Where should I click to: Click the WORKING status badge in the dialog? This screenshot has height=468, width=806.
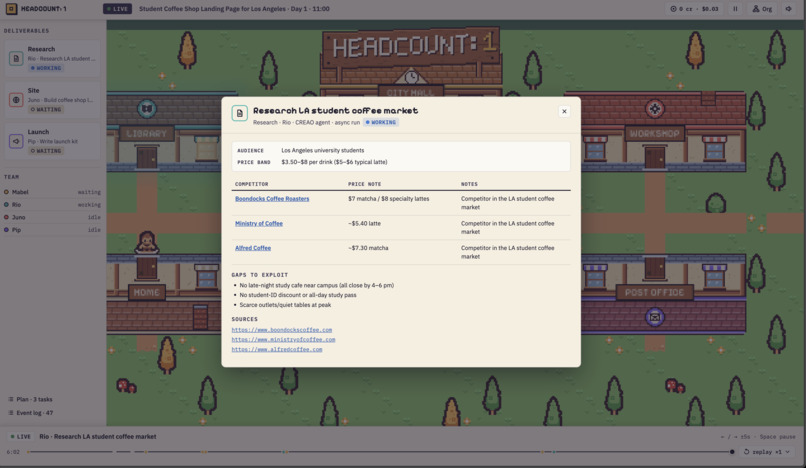pyautogui.click(x=381, y=122)
